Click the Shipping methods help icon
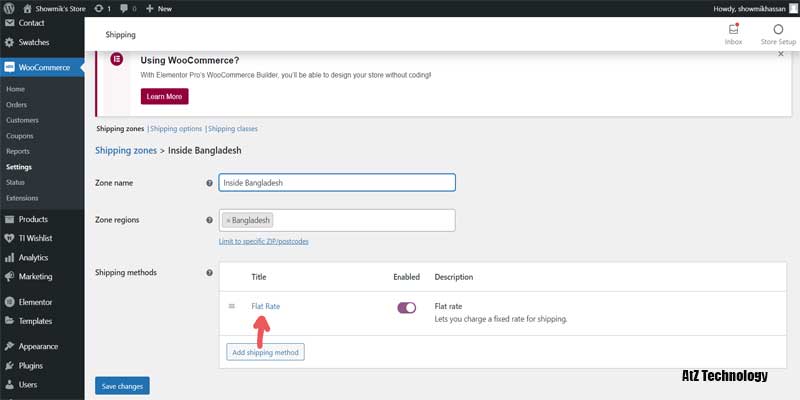800x400 pixels. [x=209, y=272]
